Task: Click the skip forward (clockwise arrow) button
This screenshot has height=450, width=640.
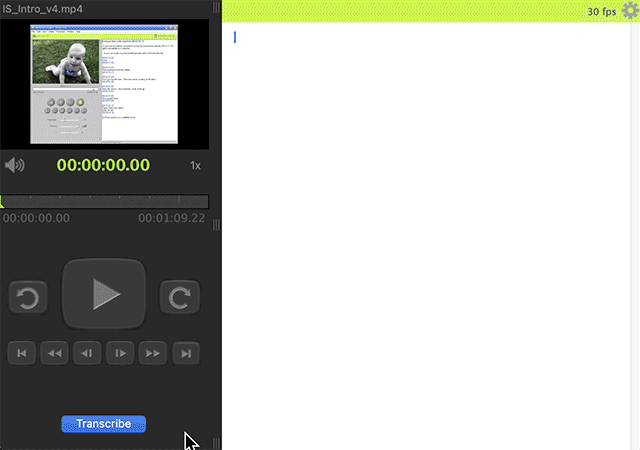Action: (180, 297)
